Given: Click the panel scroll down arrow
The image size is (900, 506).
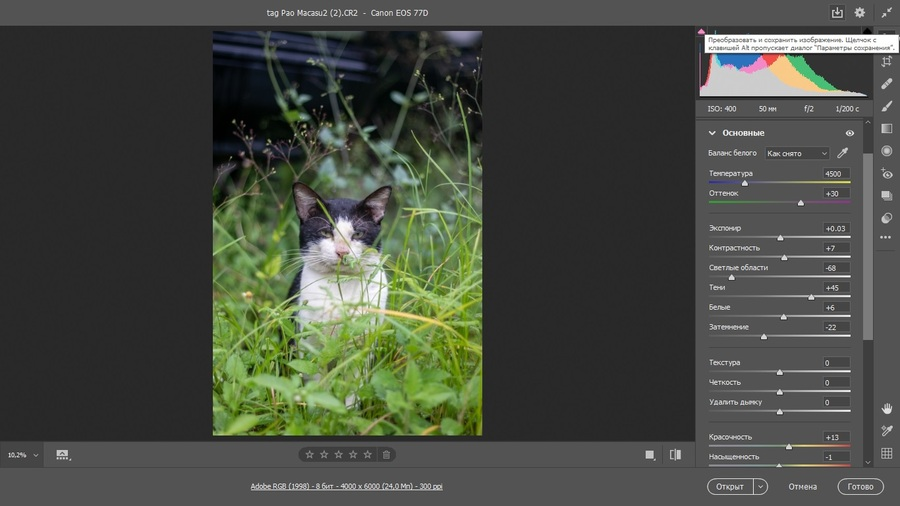Looking at the screenshot, I should pyautogui.click(x=868, y=462).
